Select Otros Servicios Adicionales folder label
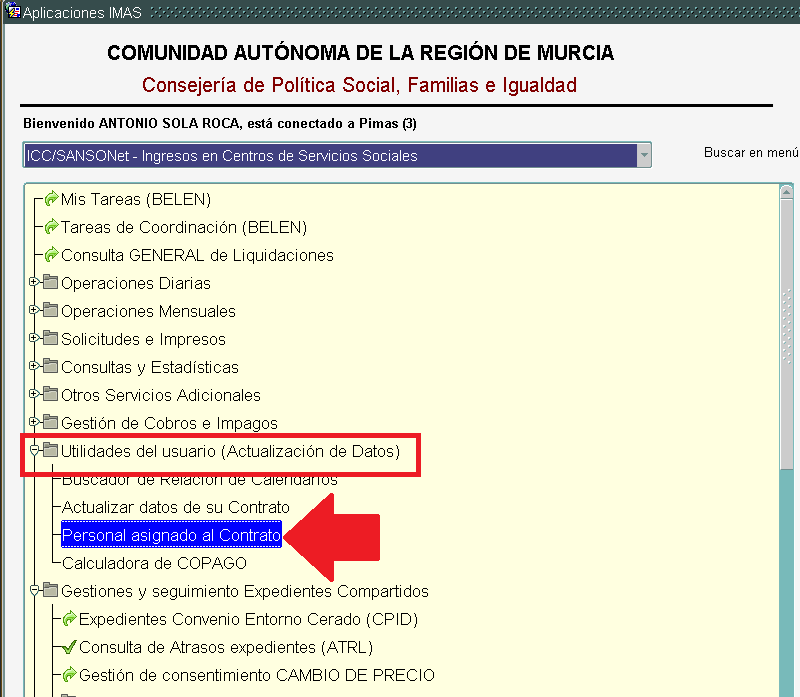This screenshot has width=800, height=697. click(x=161, y=395)
